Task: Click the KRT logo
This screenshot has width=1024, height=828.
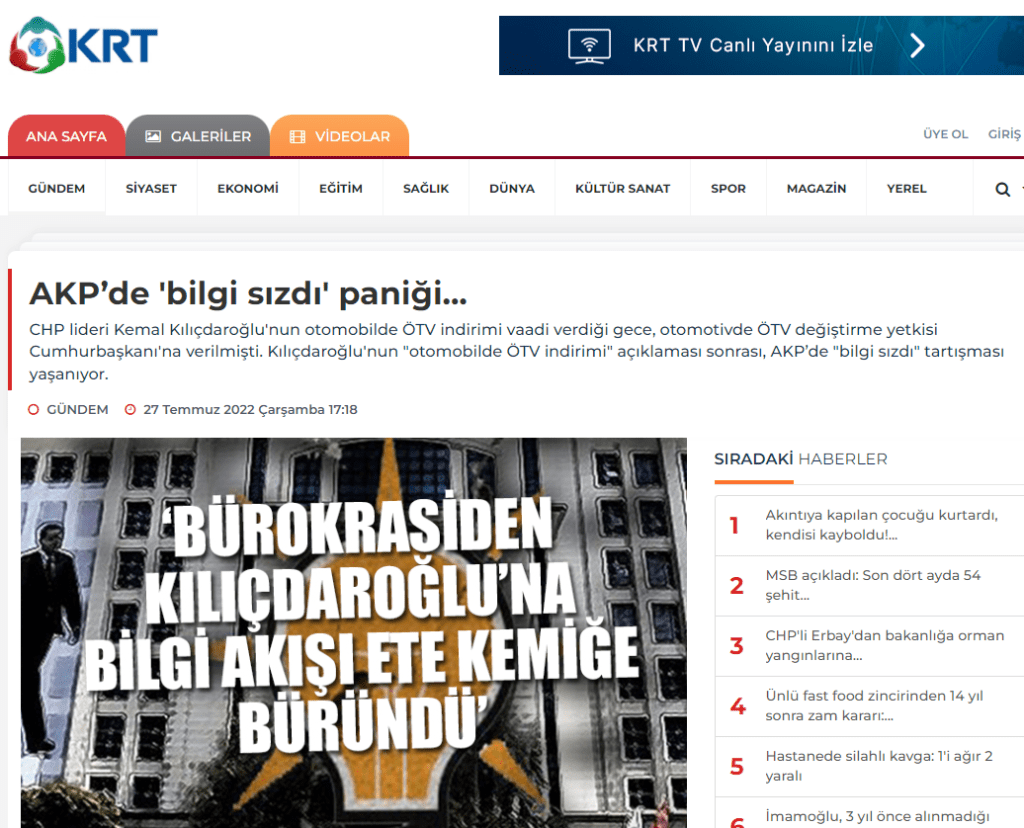Action: pos(84,45)
